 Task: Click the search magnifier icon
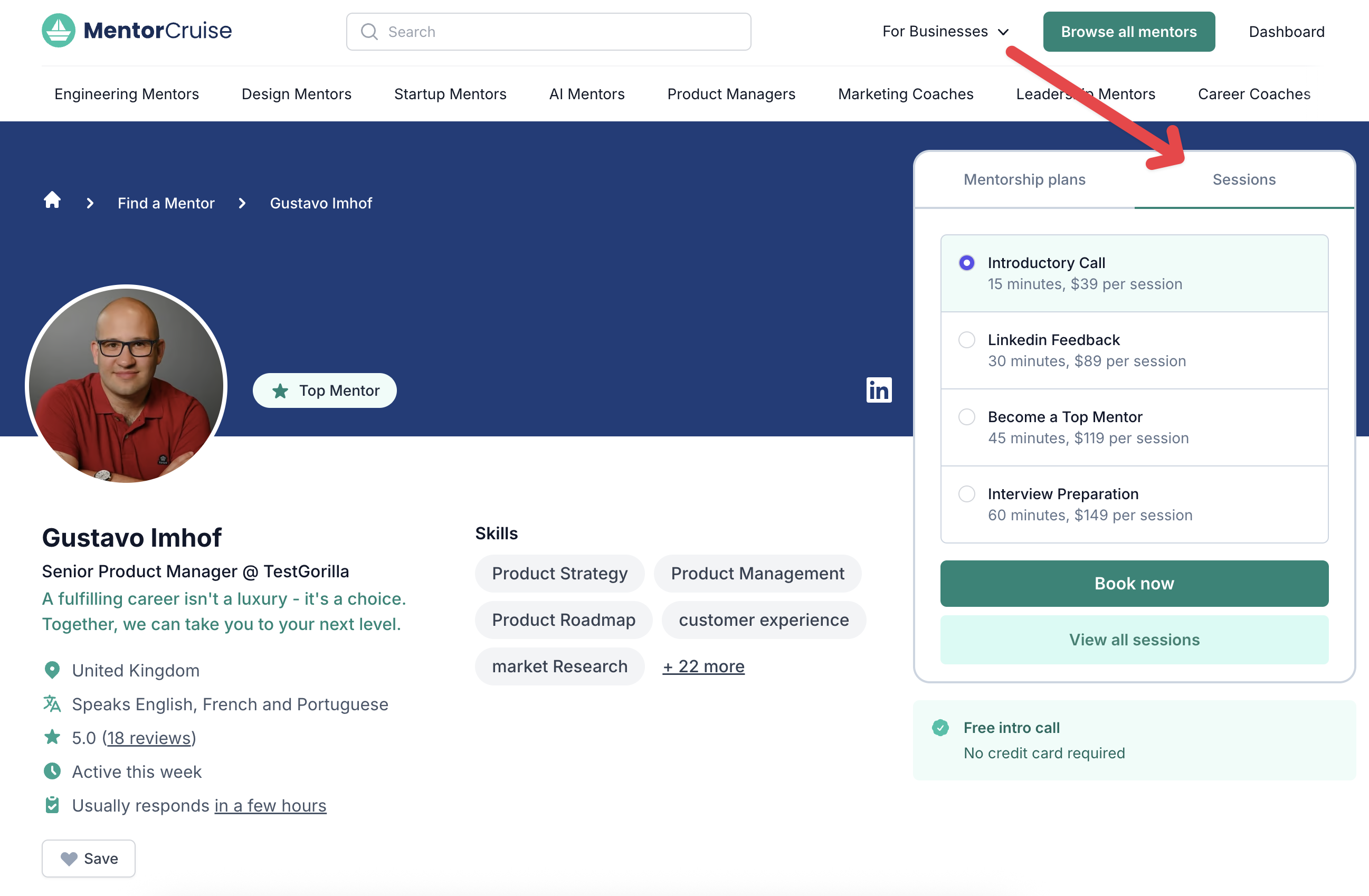369,32
